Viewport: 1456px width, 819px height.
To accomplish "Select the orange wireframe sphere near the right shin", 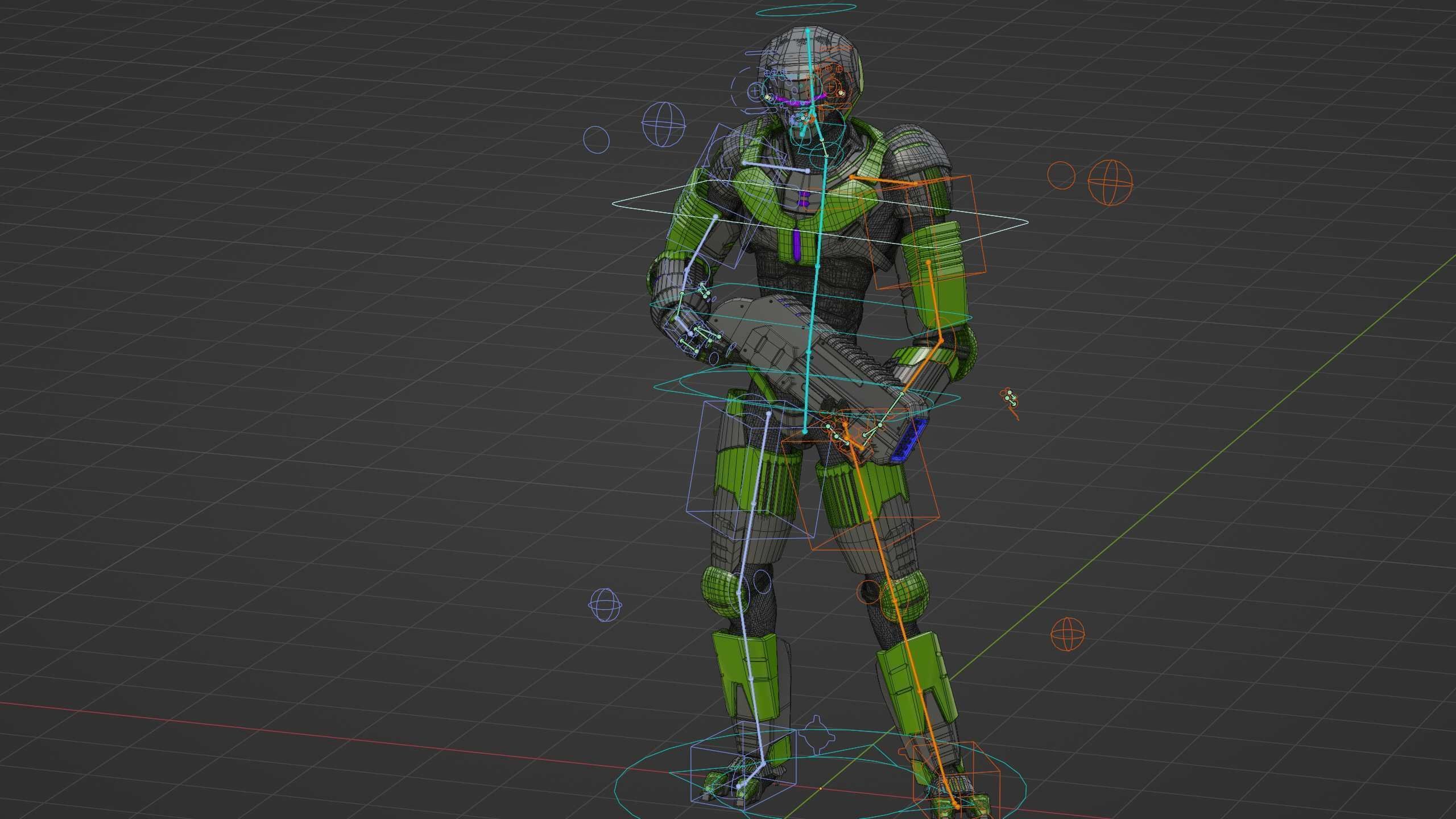I will click(x=1067, y=633).
